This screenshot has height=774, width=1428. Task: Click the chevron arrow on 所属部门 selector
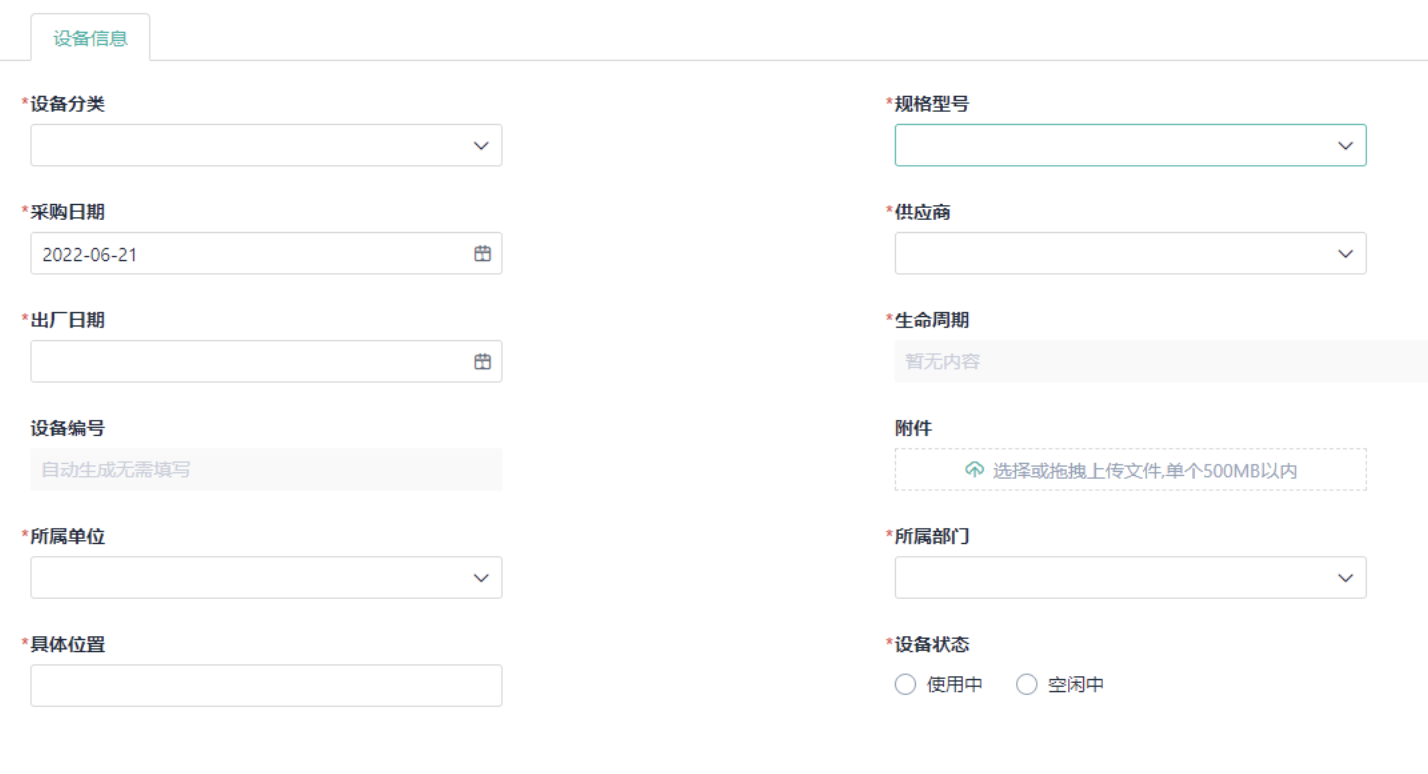pos(1344,577)
